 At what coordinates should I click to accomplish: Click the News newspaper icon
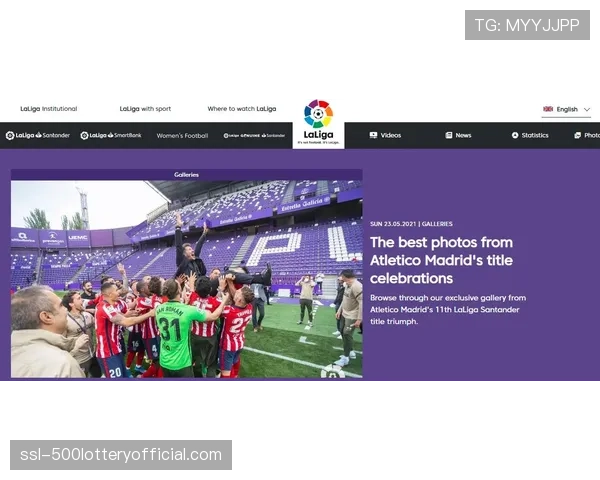[x=448, y=135]
